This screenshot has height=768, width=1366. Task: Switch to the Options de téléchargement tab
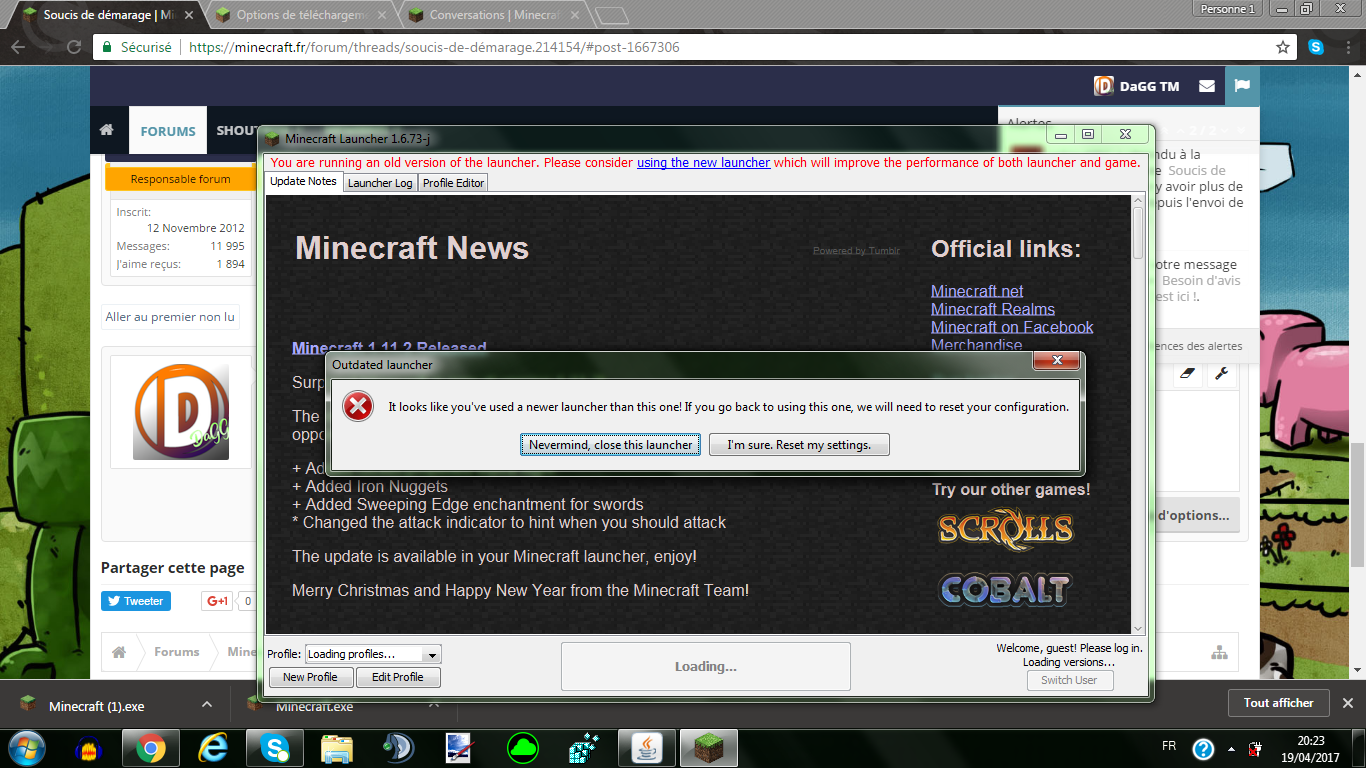coord(302,15)
